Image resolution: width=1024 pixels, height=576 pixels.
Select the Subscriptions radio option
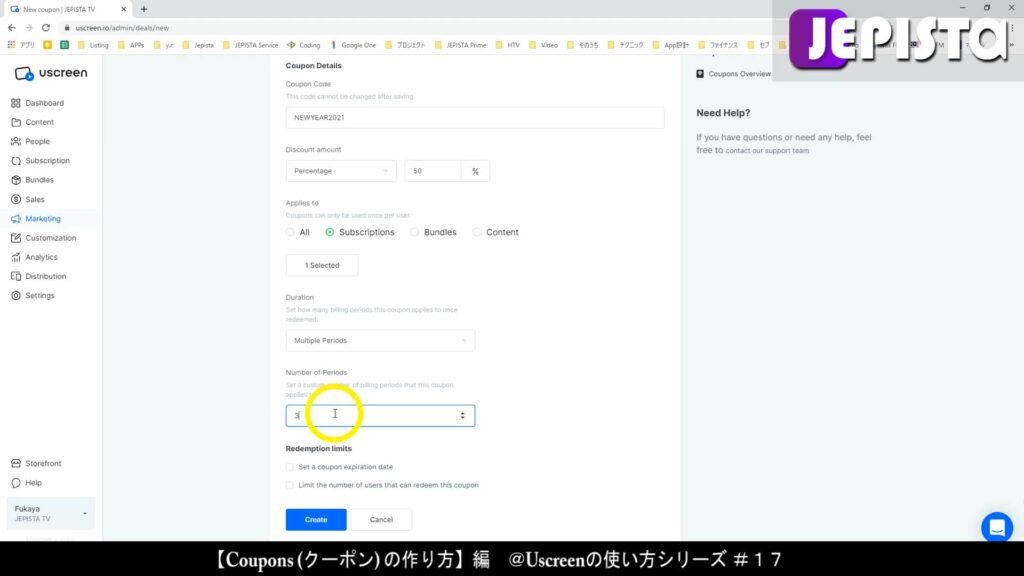click(x=329, y=232)
